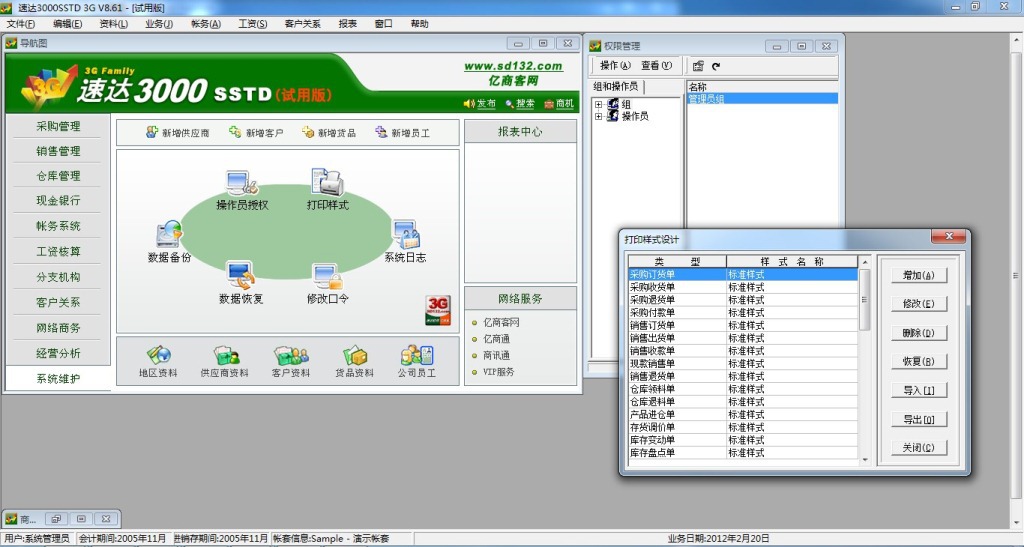Click scroll down arrow in print style list
The image size is (1024, 547).
coord(865,460)
